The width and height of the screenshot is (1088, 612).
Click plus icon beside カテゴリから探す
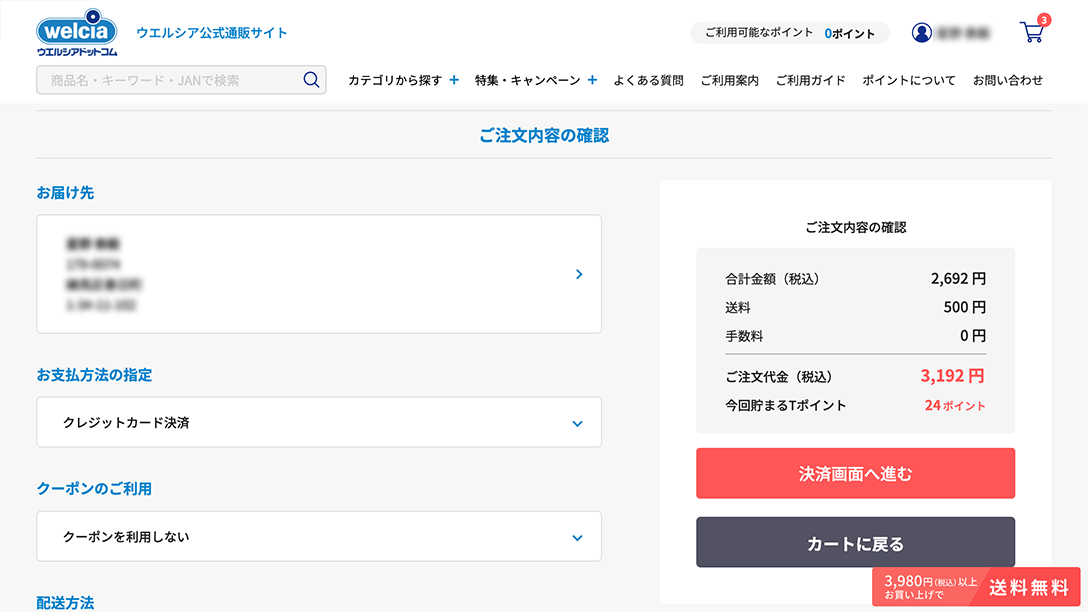454,80
